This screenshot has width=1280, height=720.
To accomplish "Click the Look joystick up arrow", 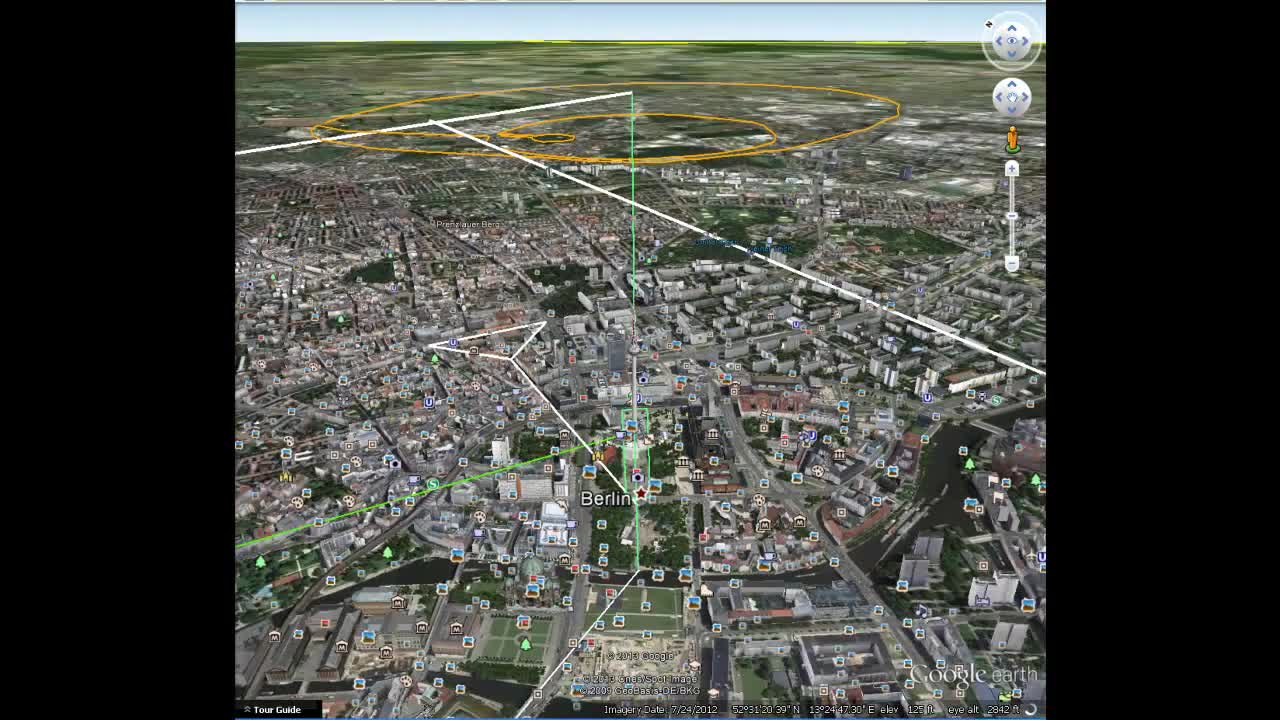I will tap(1012, 28).
